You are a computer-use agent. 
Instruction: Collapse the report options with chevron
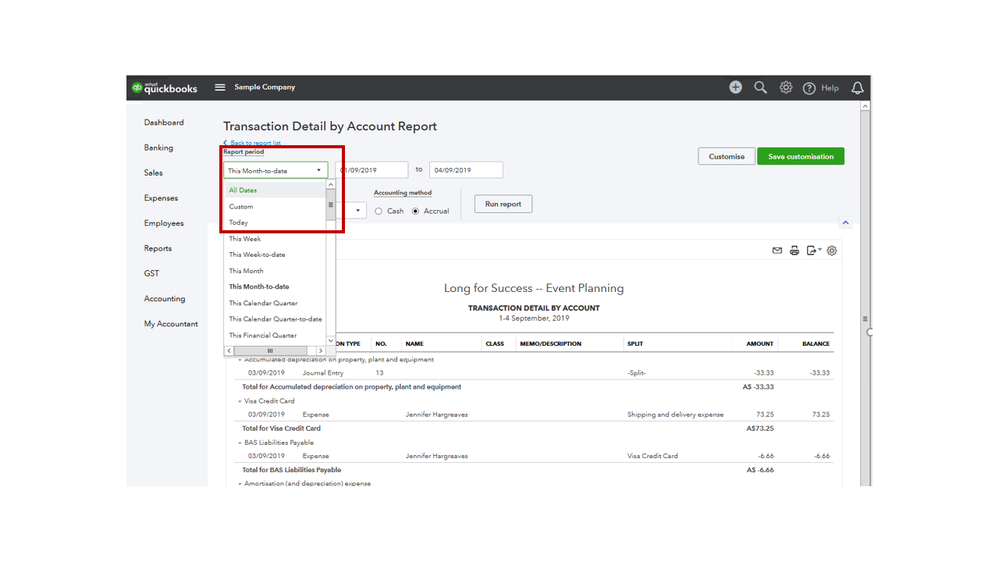tap(845, 223)
